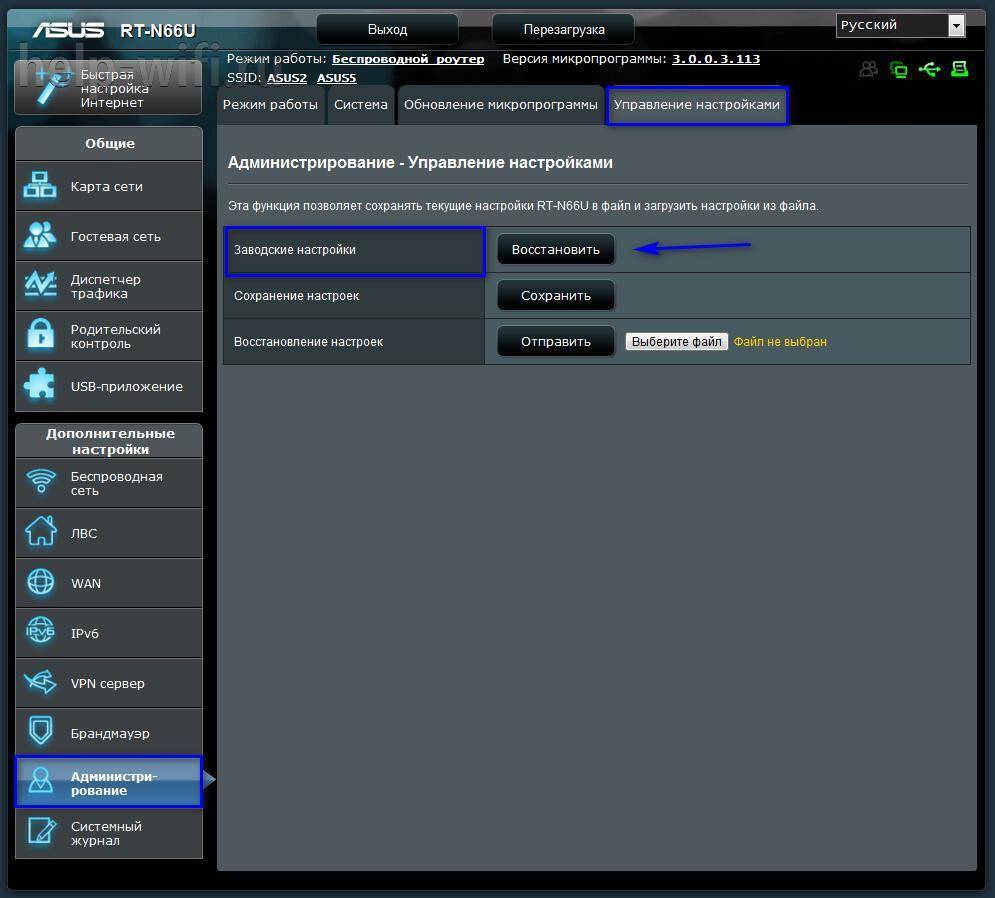
Task: Click the Выберите файл file chooser
Action: (677, 342)
